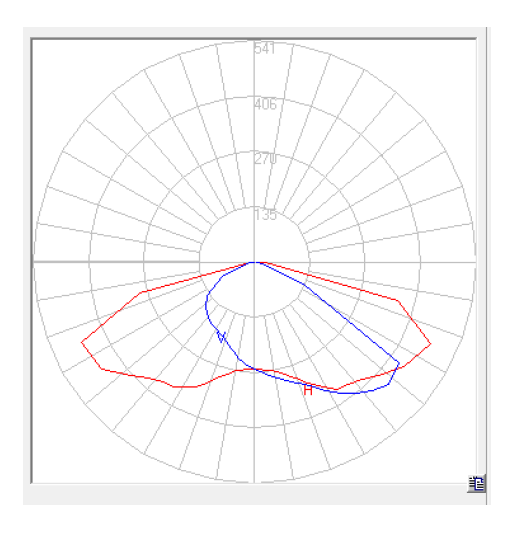Click the red curve's bottom-left flat segment
This screenshot has width=522, height=541.
185,387
